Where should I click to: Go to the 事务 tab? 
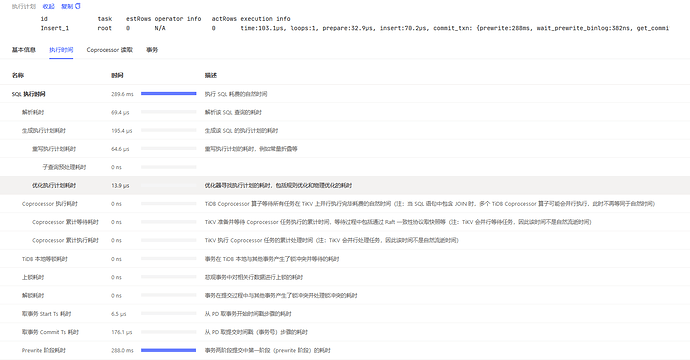pos(152,50)
